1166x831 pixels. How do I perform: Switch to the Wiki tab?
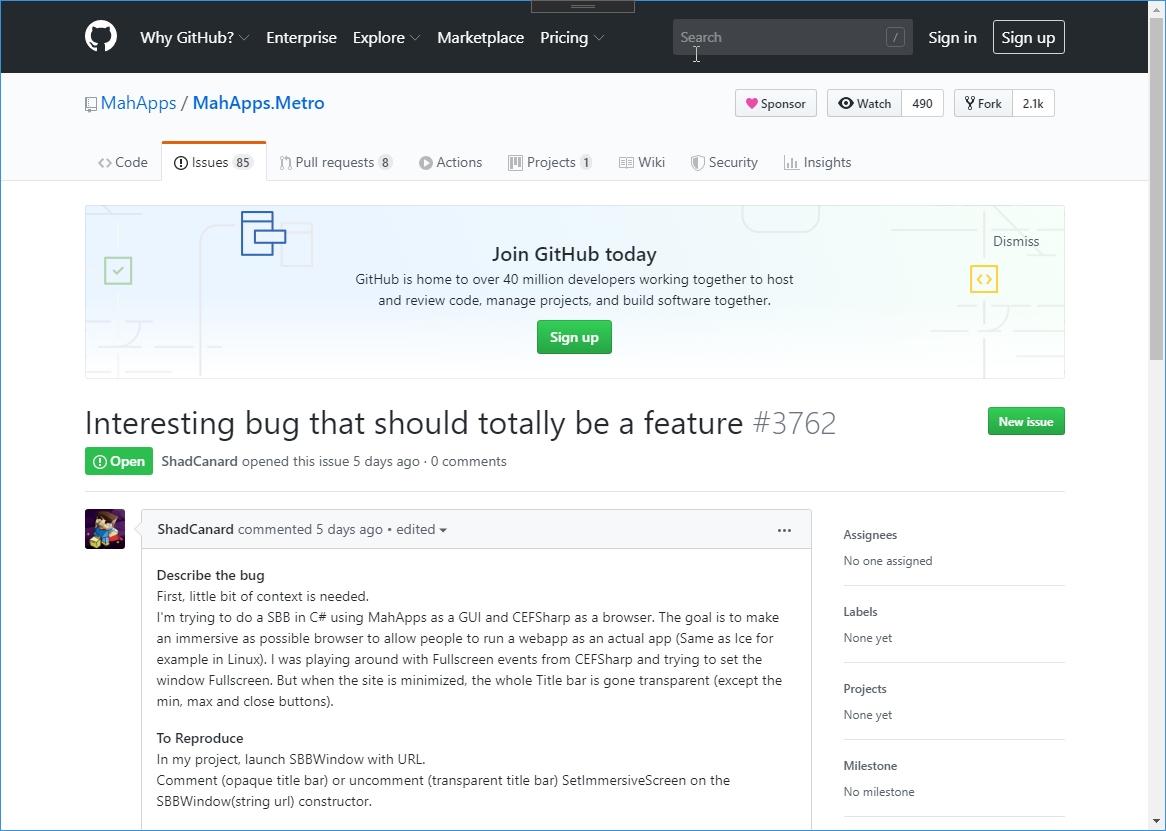click(642, 162)
